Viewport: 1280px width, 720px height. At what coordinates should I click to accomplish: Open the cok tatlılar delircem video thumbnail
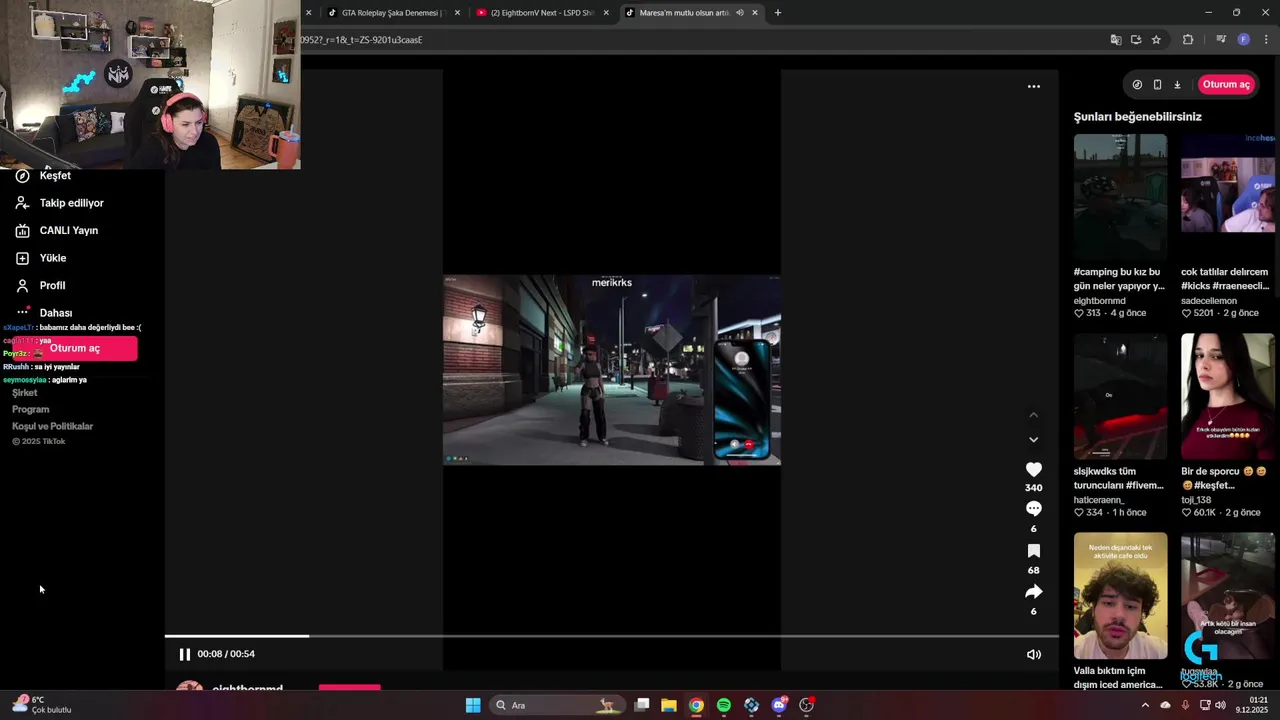click(1227, 196)
